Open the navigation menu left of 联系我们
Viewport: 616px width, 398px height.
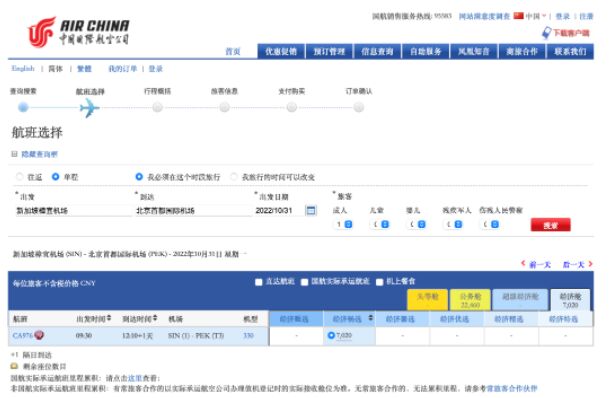(x=522, y=51)
